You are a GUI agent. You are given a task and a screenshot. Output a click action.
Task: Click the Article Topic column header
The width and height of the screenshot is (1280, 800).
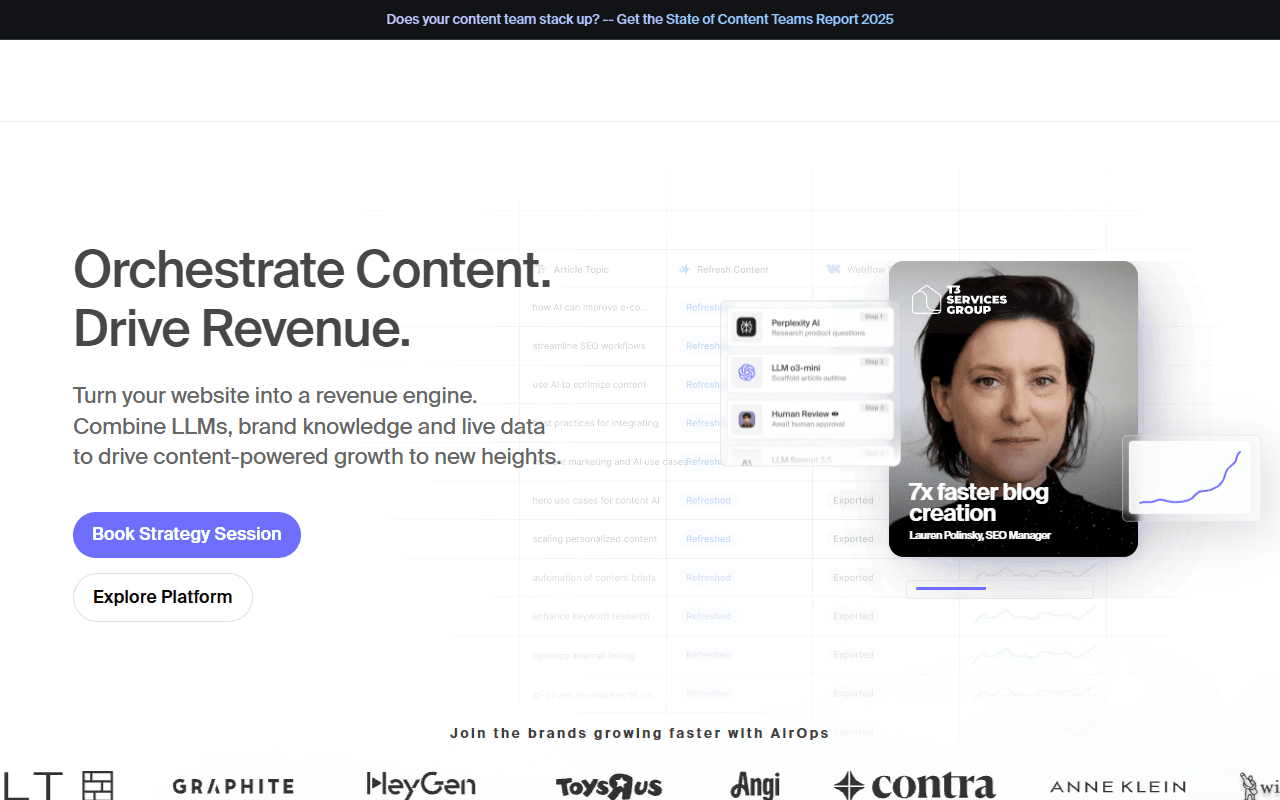[580, 270]
